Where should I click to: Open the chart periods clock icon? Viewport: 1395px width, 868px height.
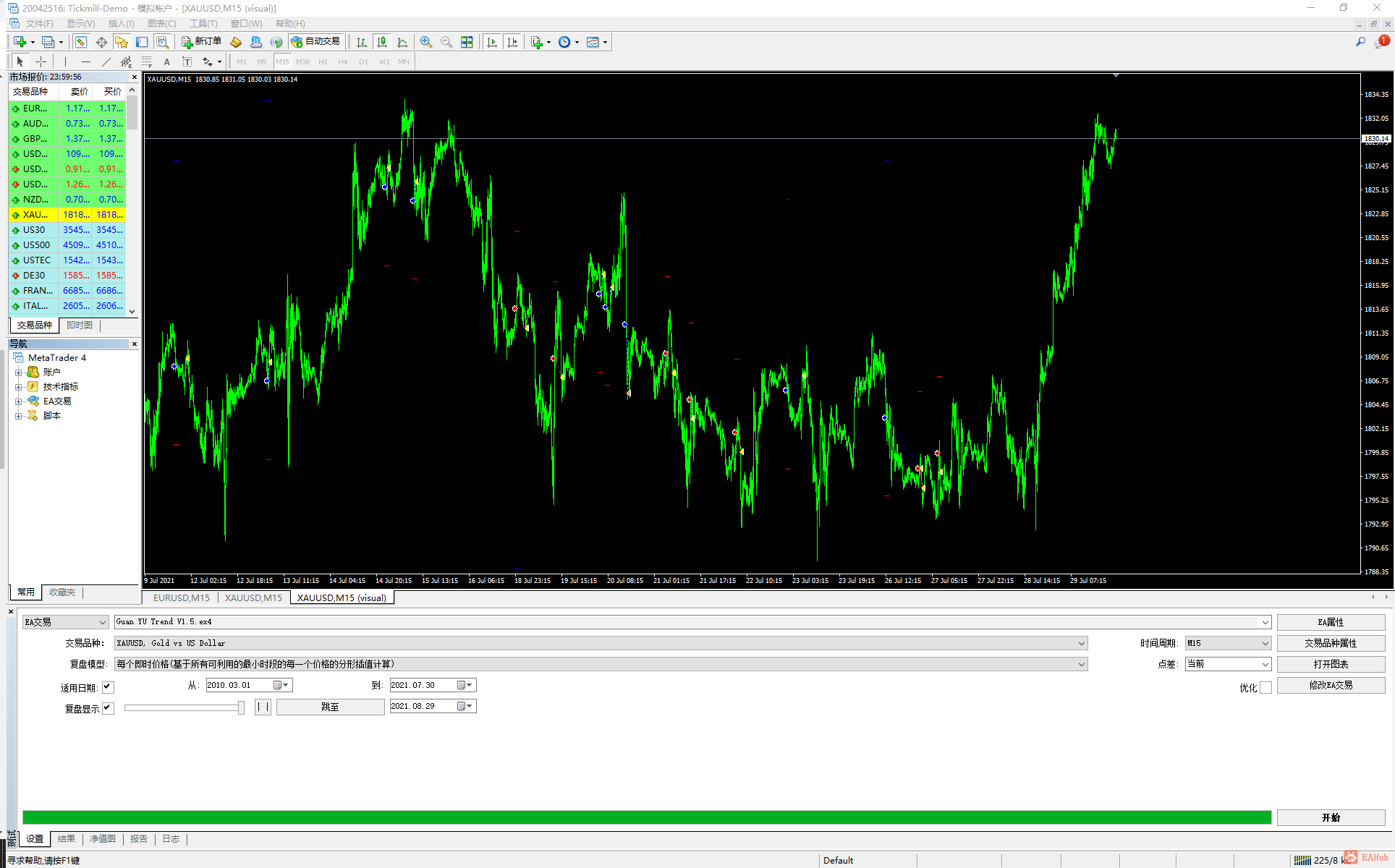565,42
